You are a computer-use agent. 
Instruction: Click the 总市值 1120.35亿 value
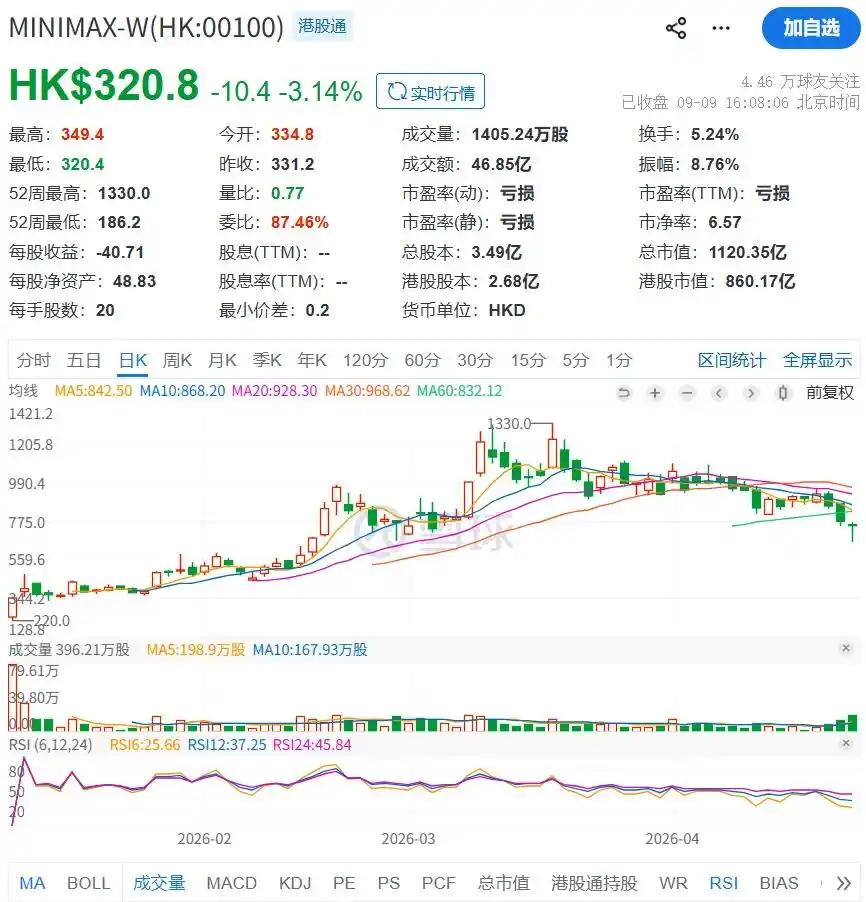[747, 252]
